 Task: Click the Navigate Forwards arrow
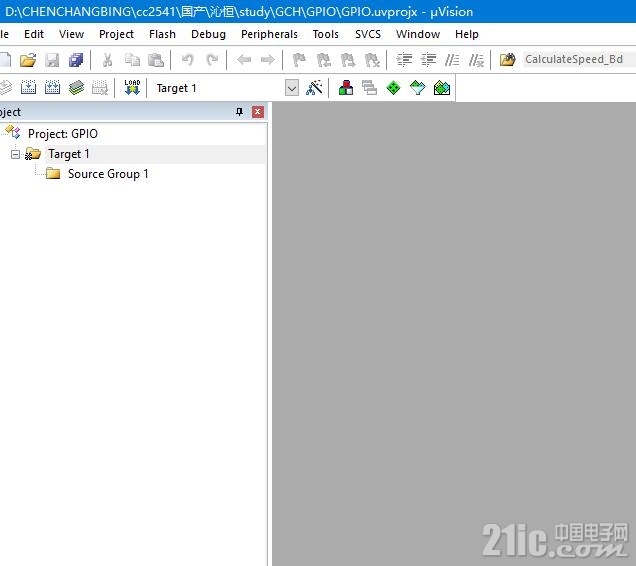click(x=268, y=60)
